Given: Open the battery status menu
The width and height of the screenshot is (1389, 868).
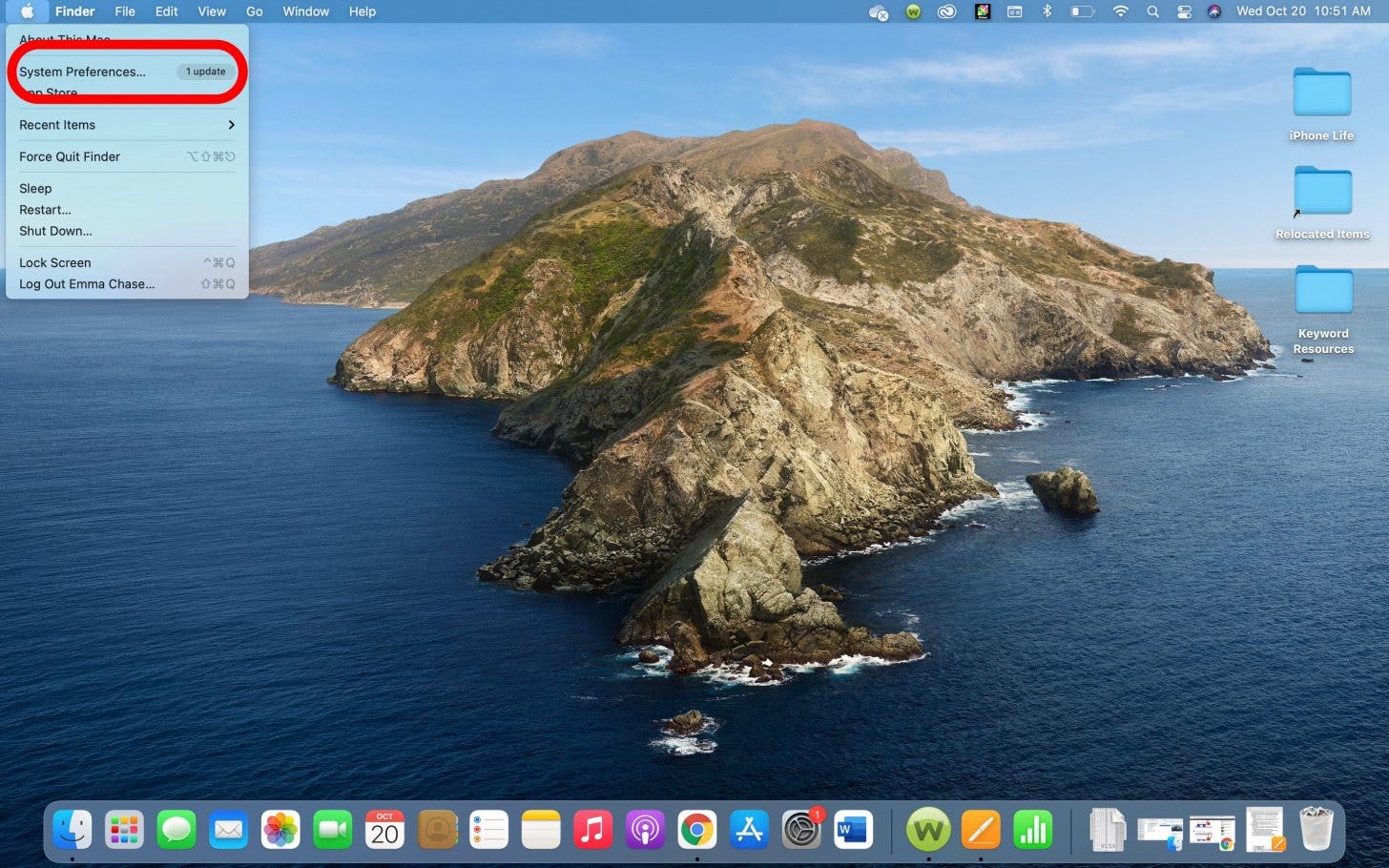Looking at the screenshot, I should (1081, 11).
